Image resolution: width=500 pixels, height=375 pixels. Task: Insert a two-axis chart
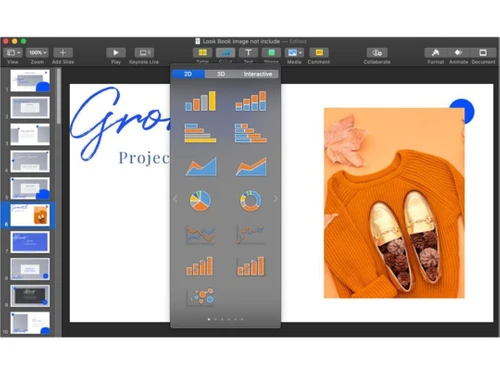pyautogui.click(x=251, y=266)
